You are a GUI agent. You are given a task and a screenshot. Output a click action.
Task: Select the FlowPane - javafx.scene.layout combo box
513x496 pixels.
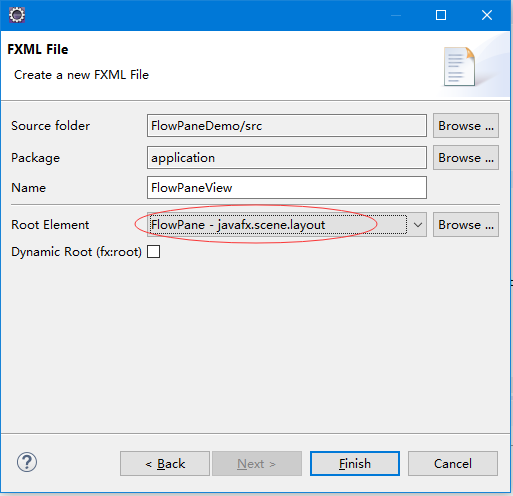pos(287,225)
